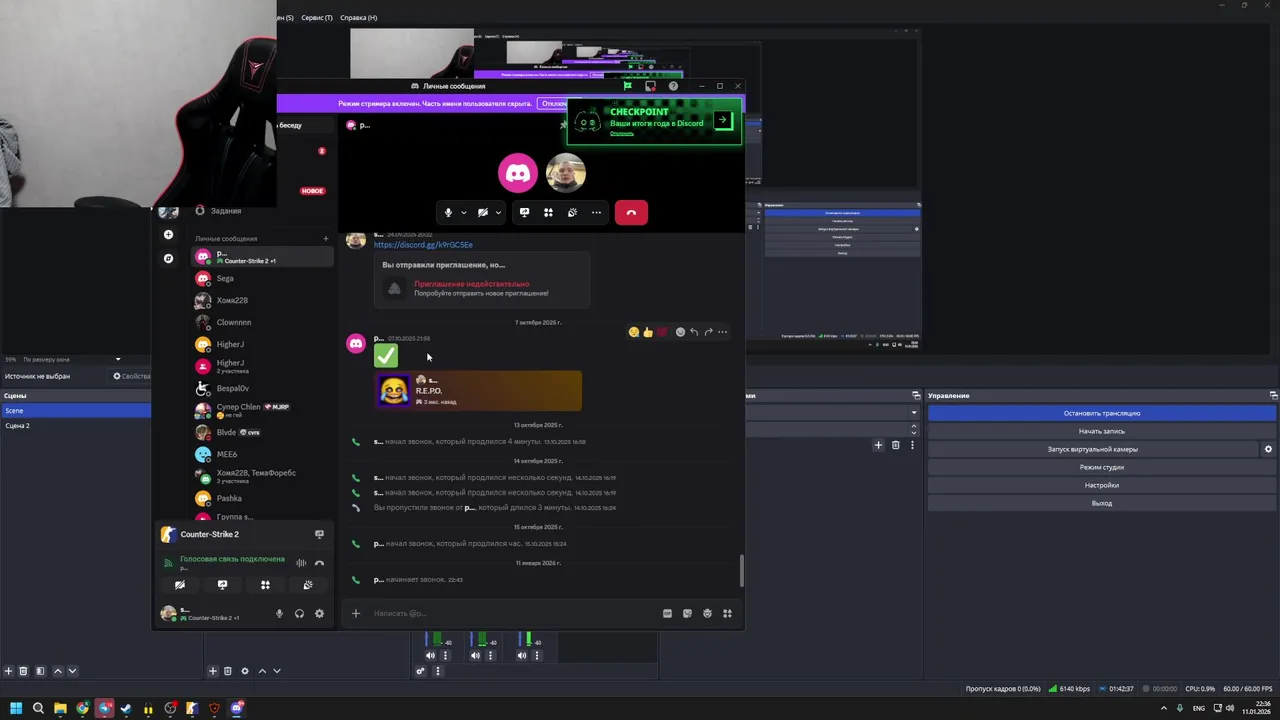Open Сервис menu in OBS
Screen dimensions: 1280x720
click(317, 18)
